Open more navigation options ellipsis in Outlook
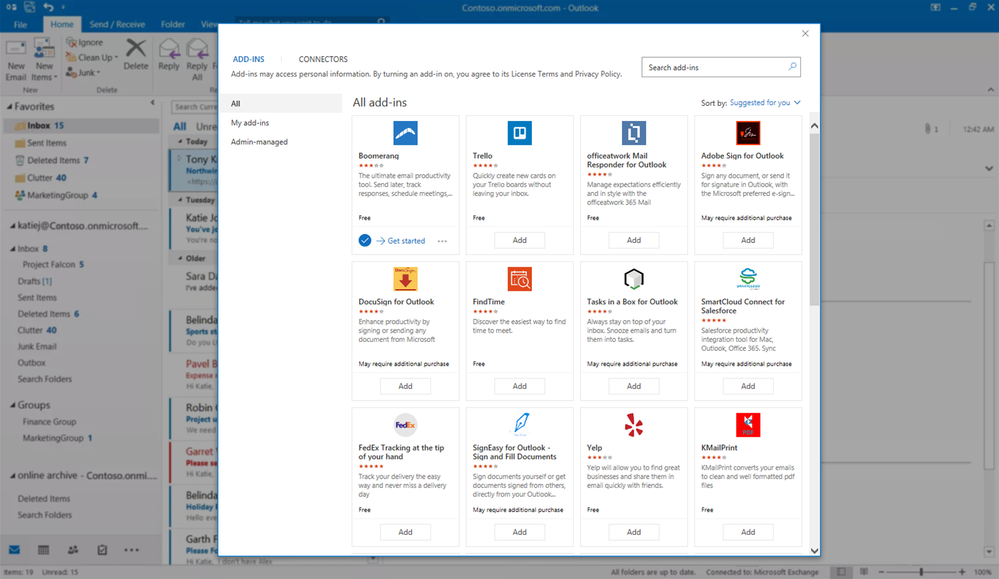The image size is (999, 579). (131, 550)
